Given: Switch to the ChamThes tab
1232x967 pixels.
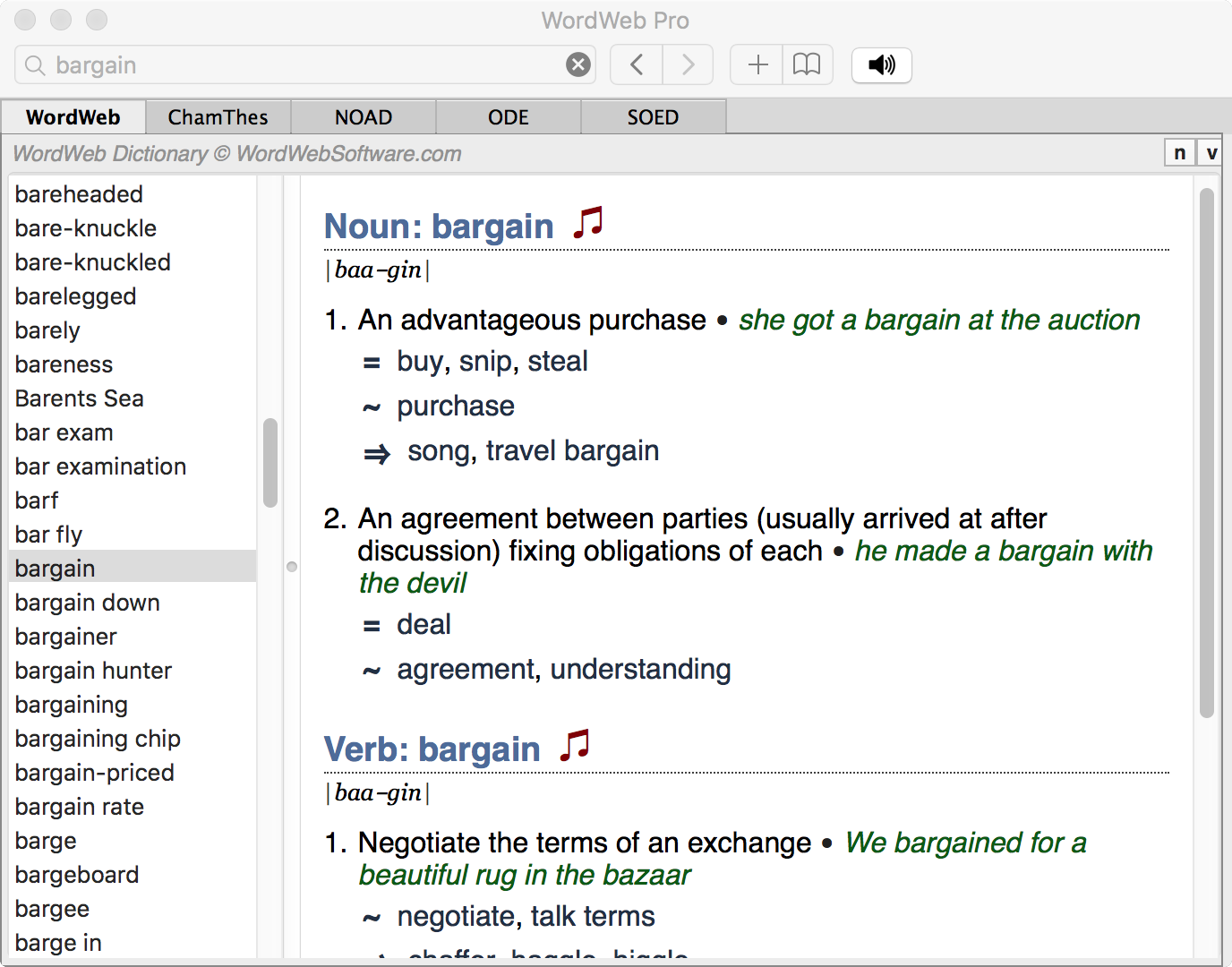Looking at the screenshot, I should click(218, 116).
